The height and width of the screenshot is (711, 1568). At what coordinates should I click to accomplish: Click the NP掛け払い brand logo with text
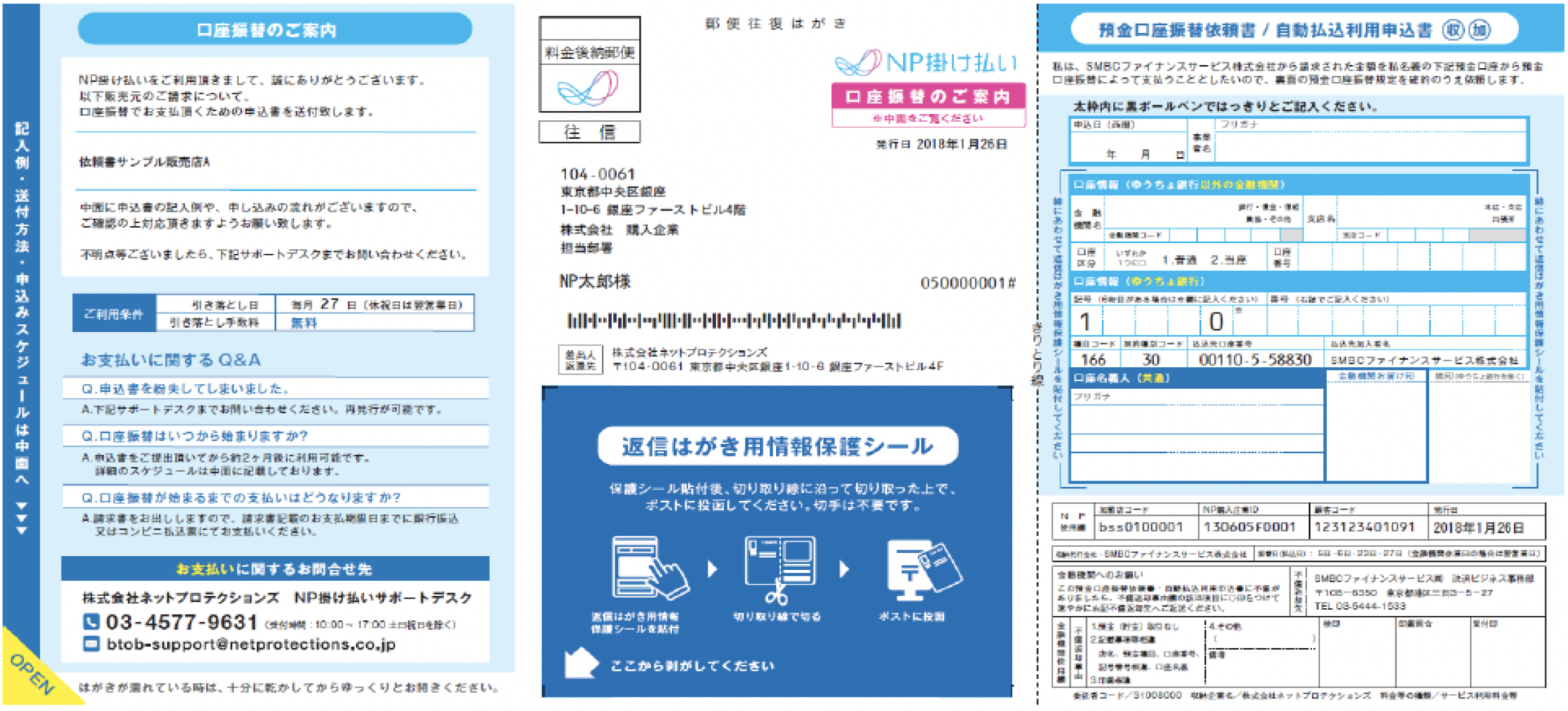point(927,63)
